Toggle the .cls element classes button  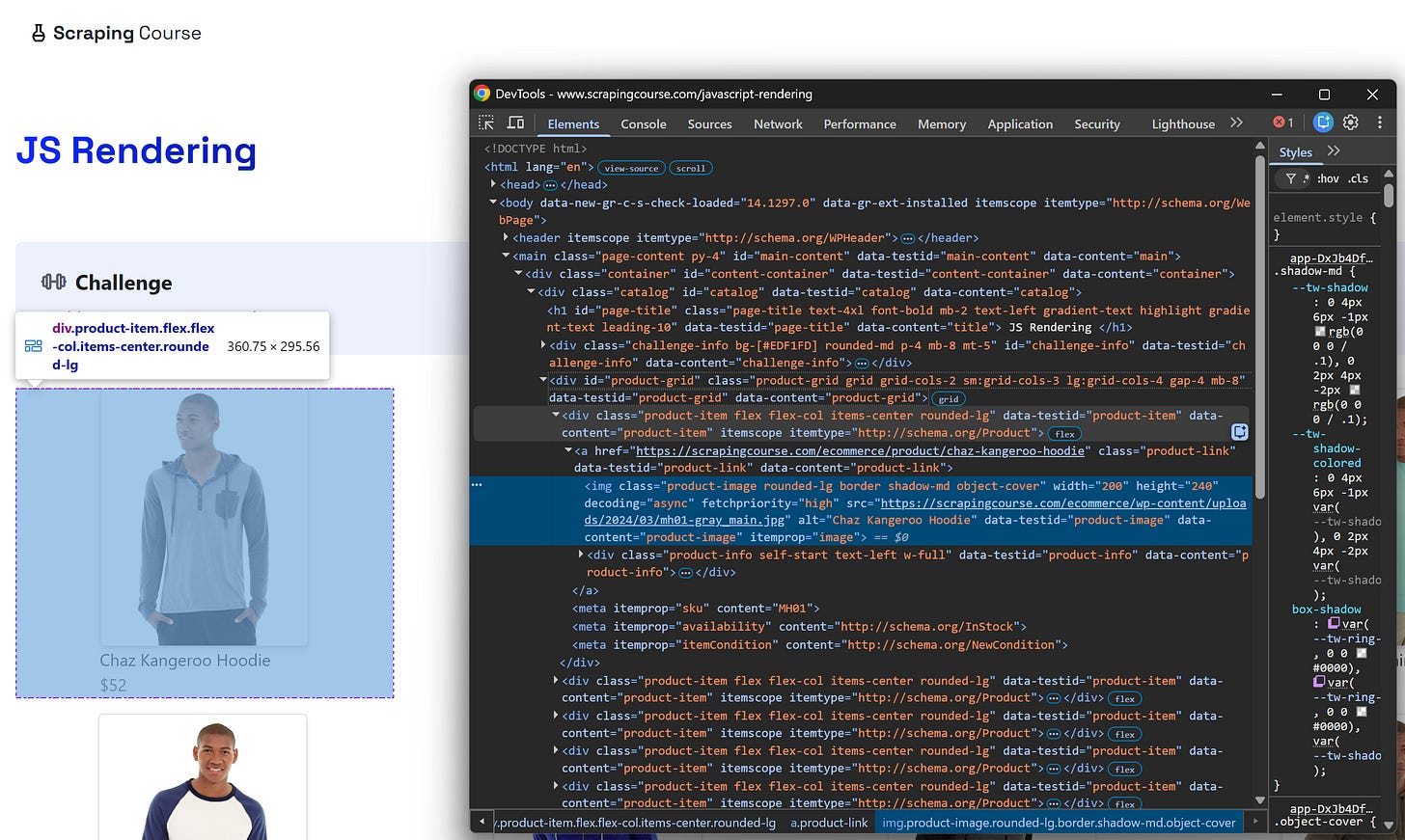(1359, 178)
